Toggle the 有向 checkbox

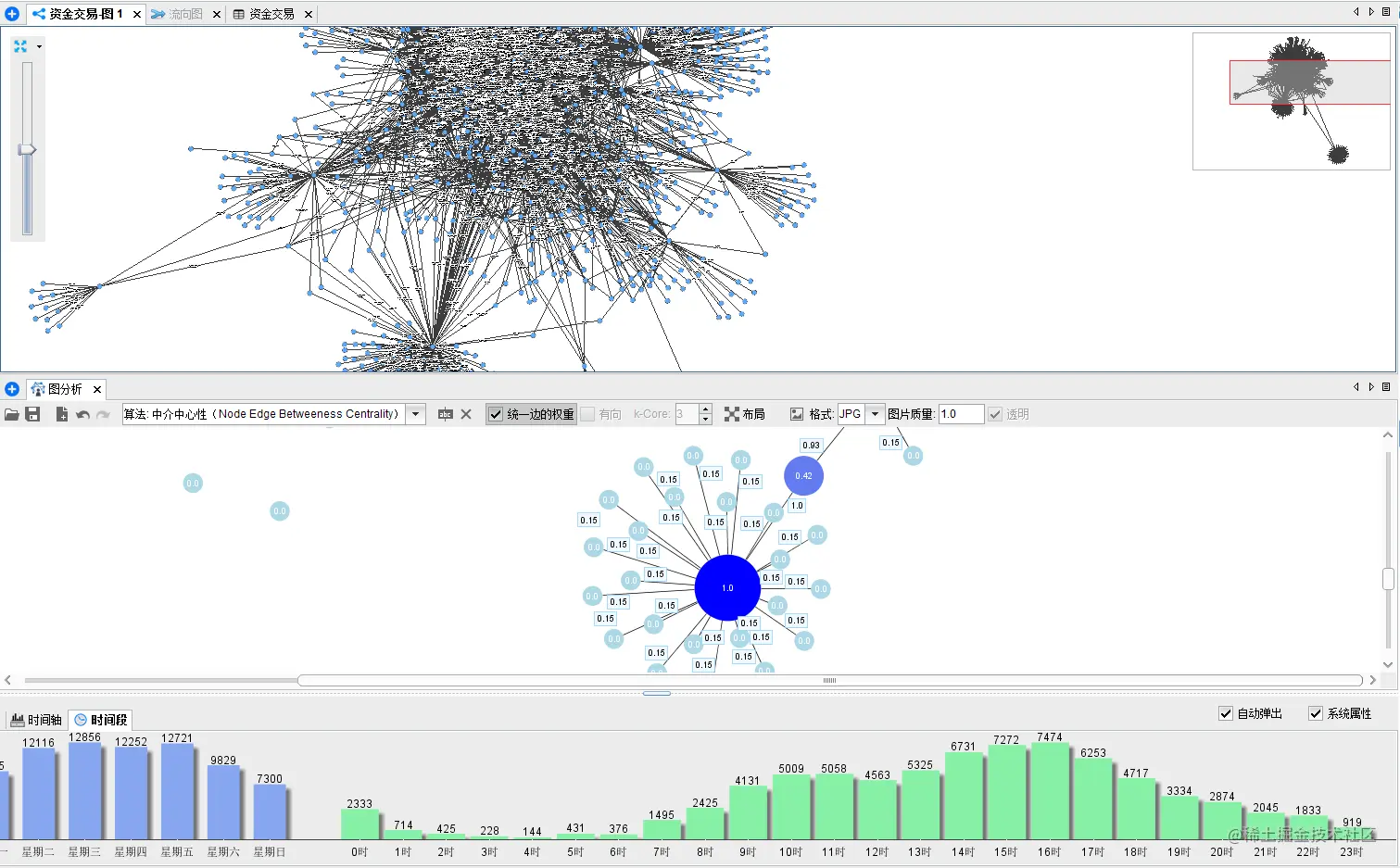point(587,414)
